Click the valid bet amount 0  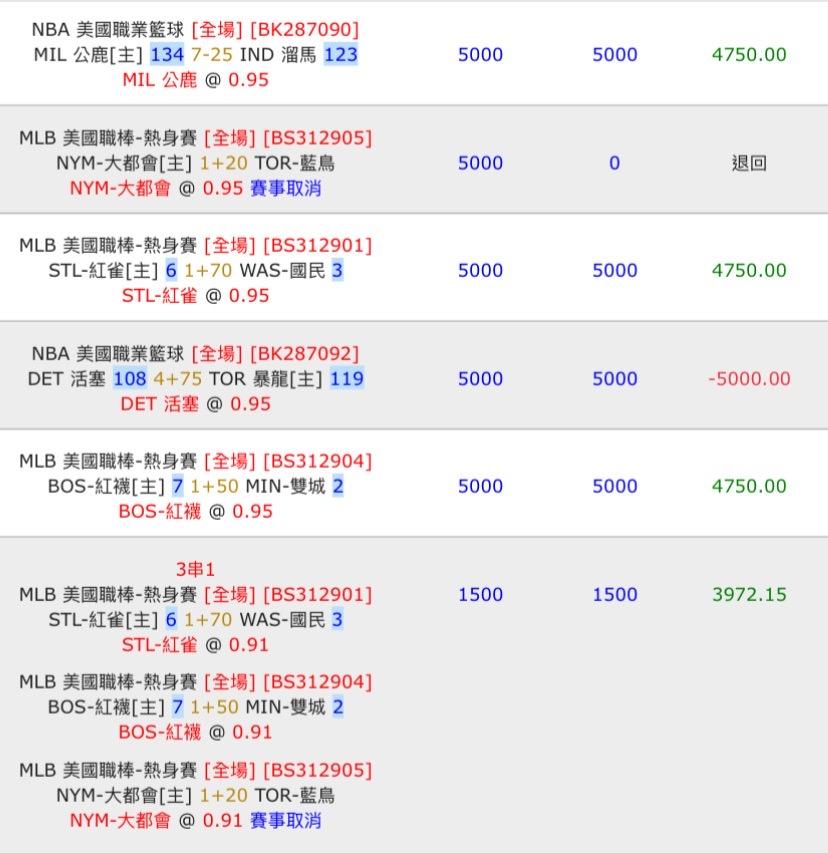614,163
